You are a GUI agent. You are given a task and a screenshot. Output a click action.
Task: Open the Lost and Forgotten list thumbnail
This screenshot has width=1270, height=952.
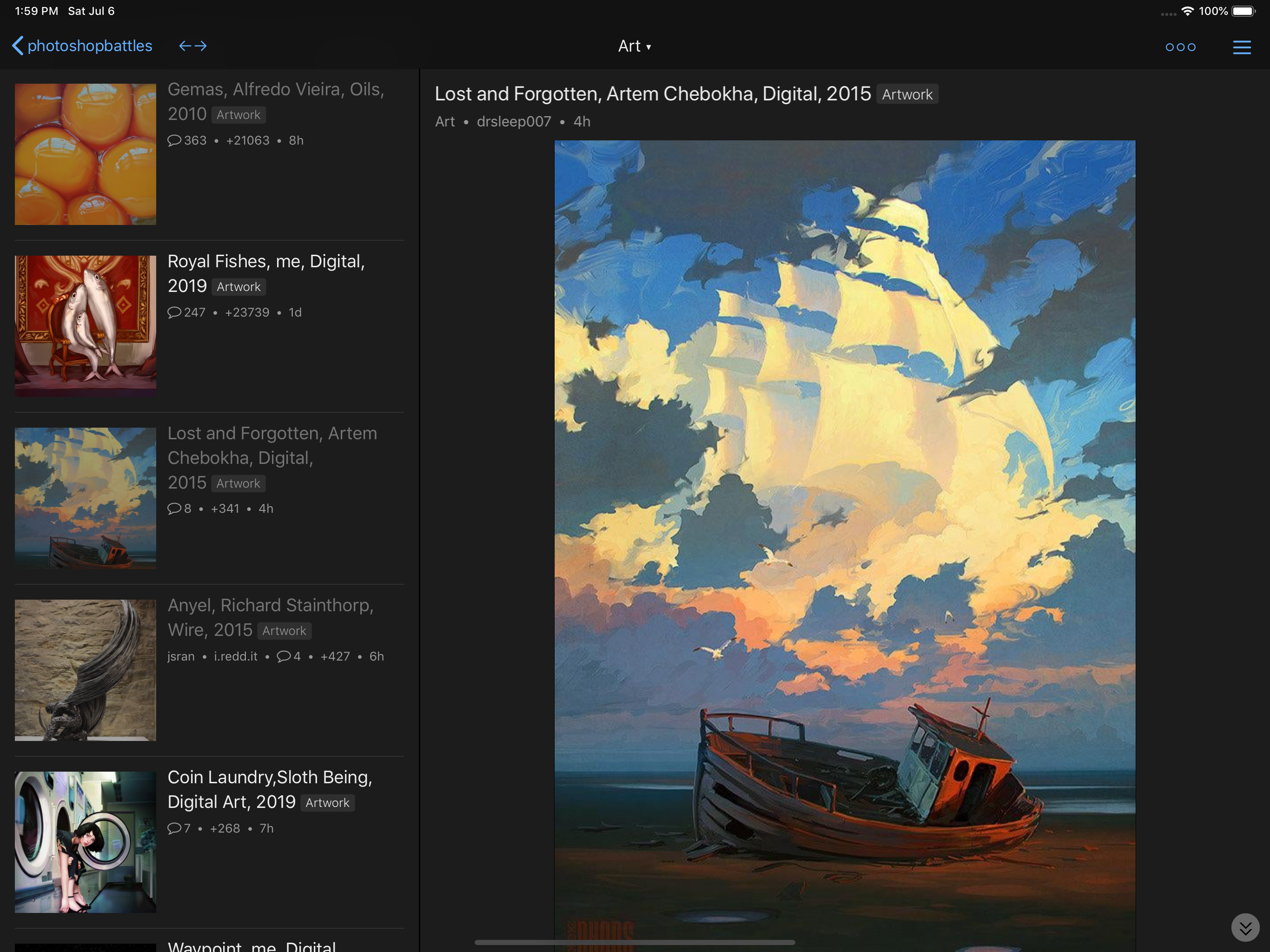pyautogui.click(x=86, y=498)
